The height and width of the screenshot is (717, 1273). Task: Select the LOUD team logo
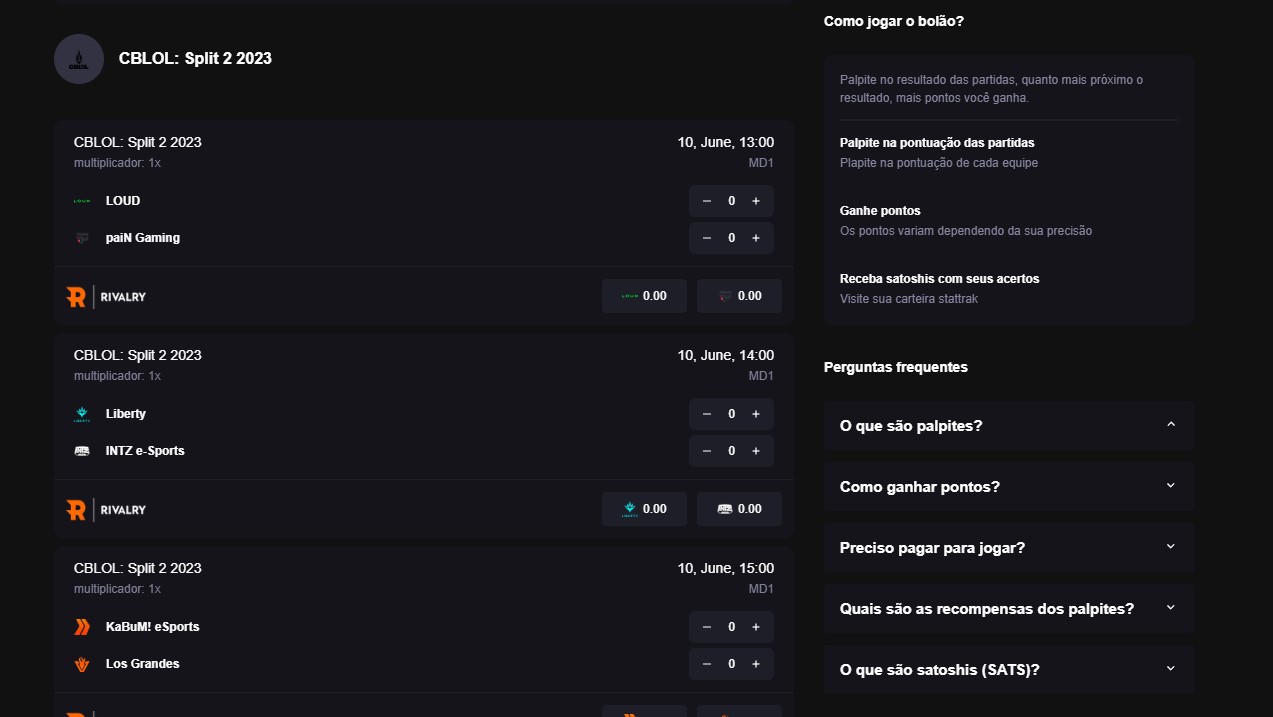[x=81, y=200]
